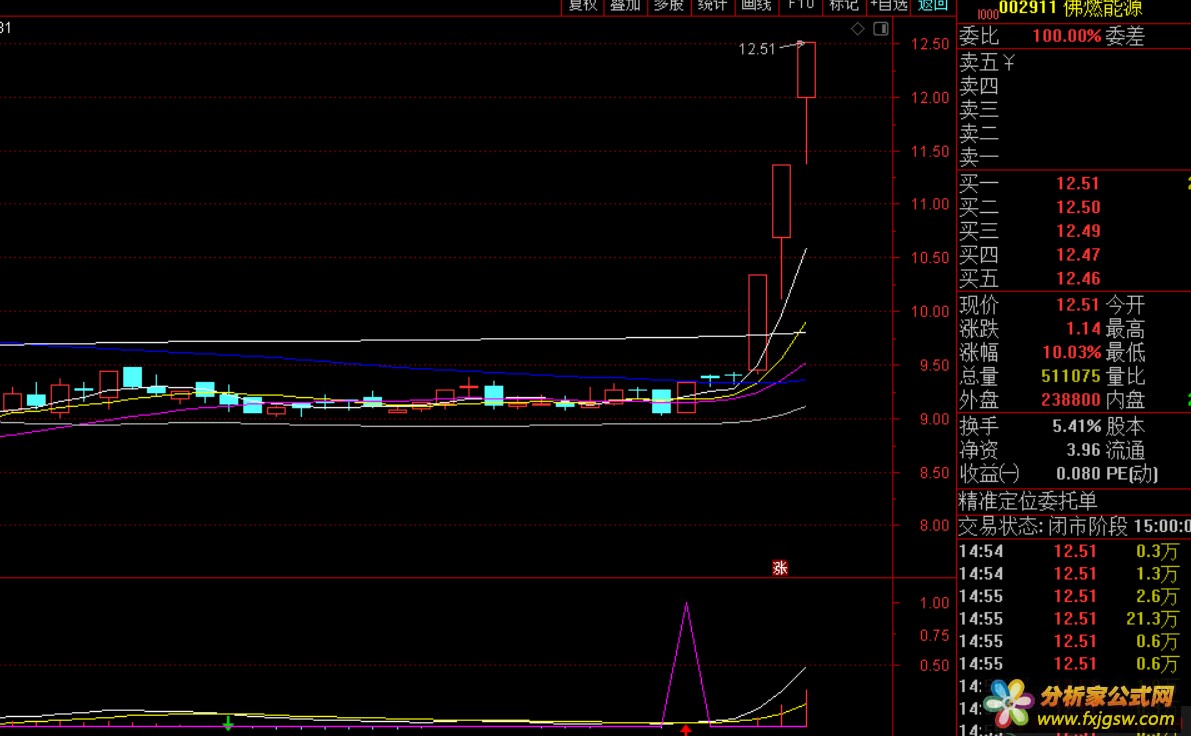Click the red 涨 marker under the chart
This screenshot has height=736, width=1191.
pyautogui.click(x=780, y=567)
